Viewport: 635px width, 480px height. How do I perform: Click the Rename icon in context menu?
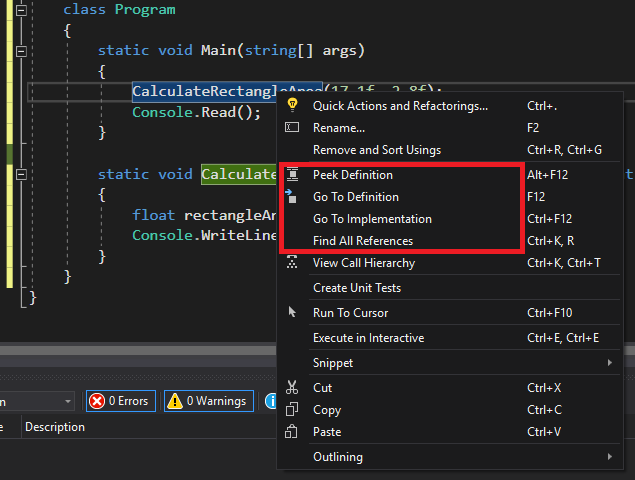[292, 128]
